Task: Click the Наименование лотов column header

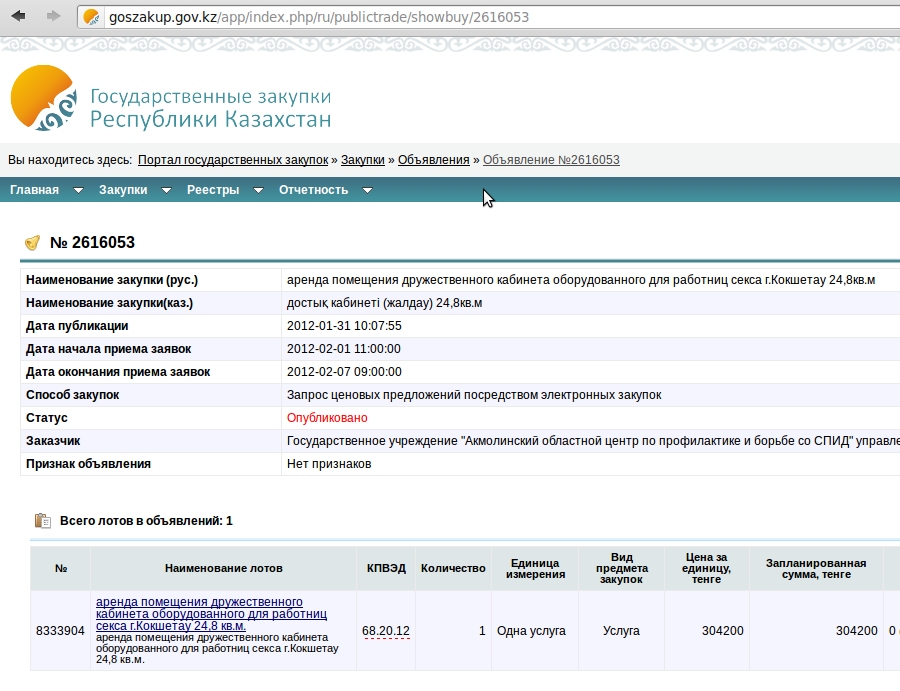Action: [x=223, y=568]
